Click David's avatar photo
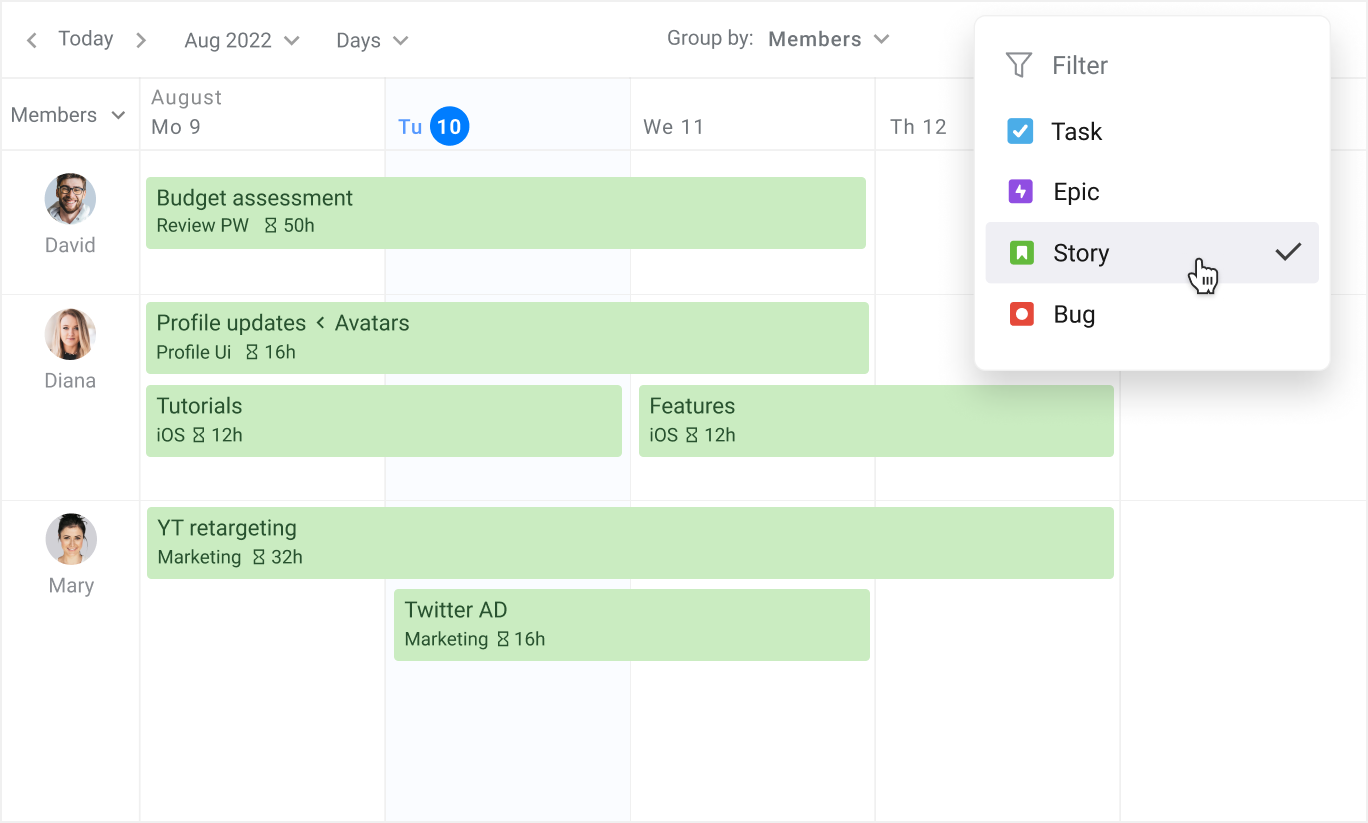The height and width of the screenshot is (823, 1368). point(70,199)
